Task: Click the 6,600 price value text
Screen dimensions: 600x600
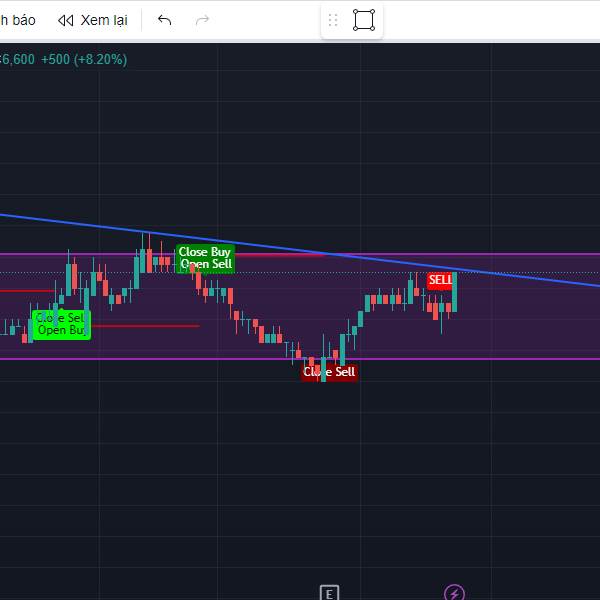Action: pos(18,60)
